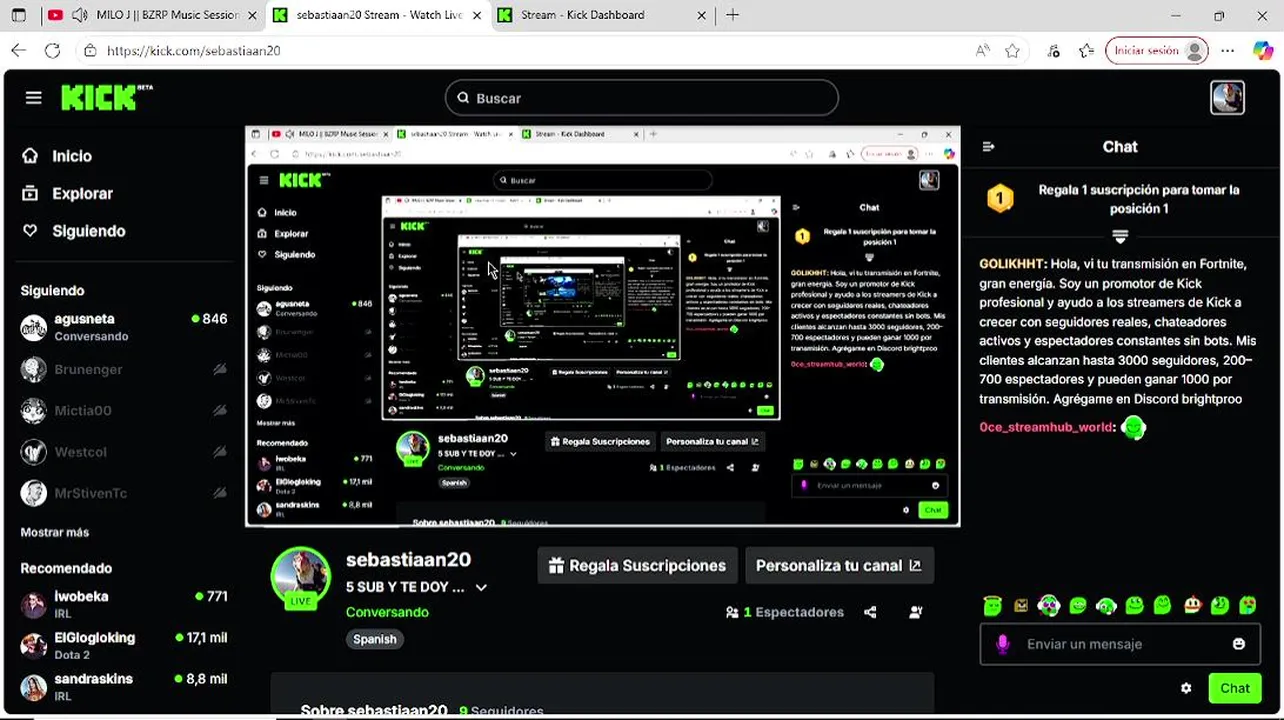Screen dimensions: 1284x720
Task: Click the green emote in 0ce_streamhub_world's message
Action: tap(1133, 427)
